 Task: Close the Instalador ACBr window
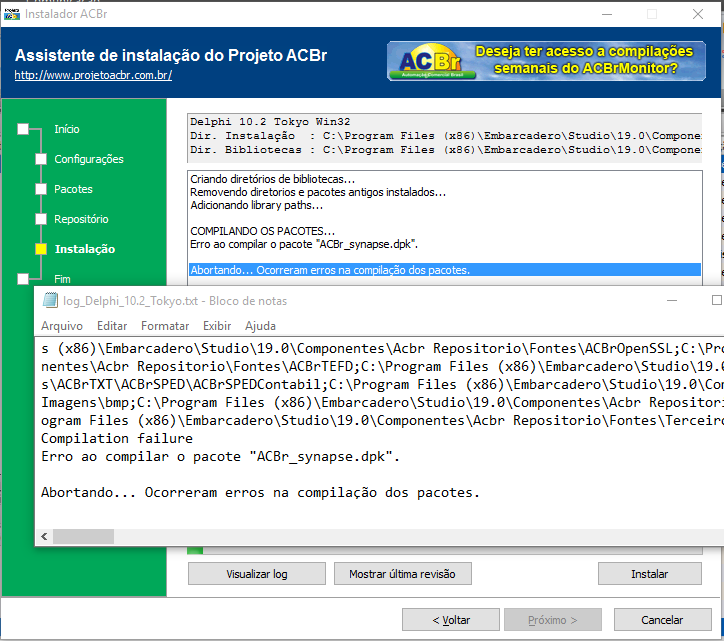coord(698,14)
